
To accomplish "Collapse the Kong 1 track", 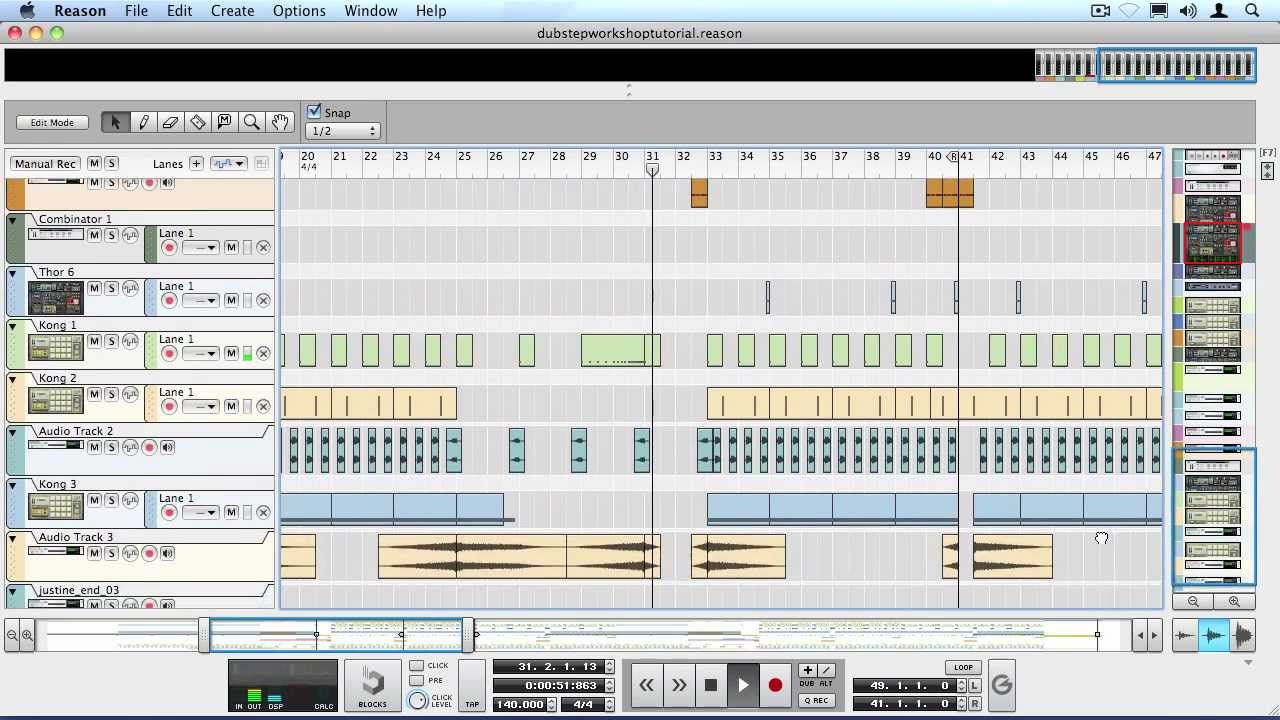I will tap(13, 325).
